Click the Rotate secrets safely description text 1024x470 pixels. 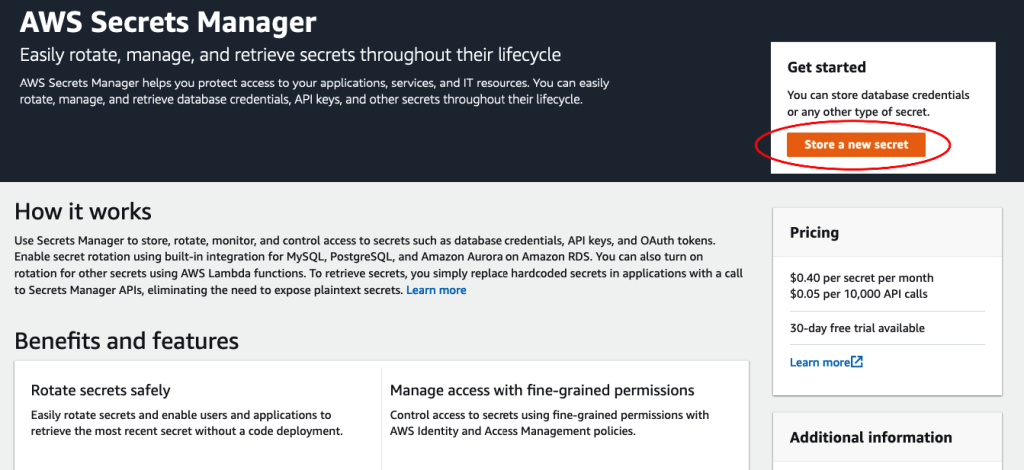tap(186, 423)
